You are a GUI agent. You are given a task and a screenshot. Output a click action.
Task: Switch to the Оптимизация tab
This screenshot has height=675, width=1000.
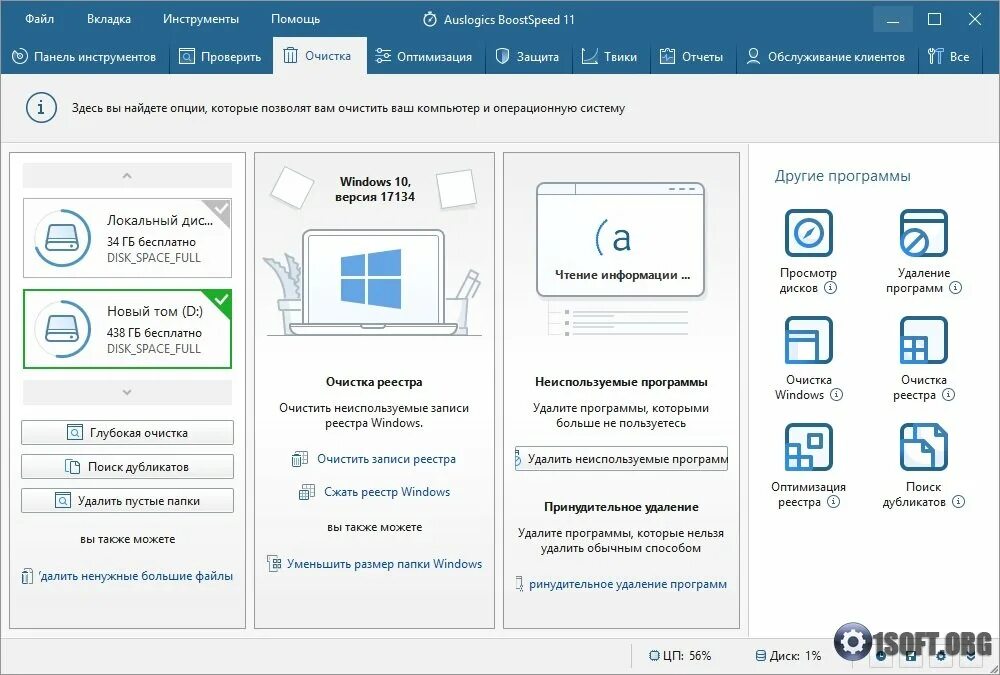click(425, 56)
